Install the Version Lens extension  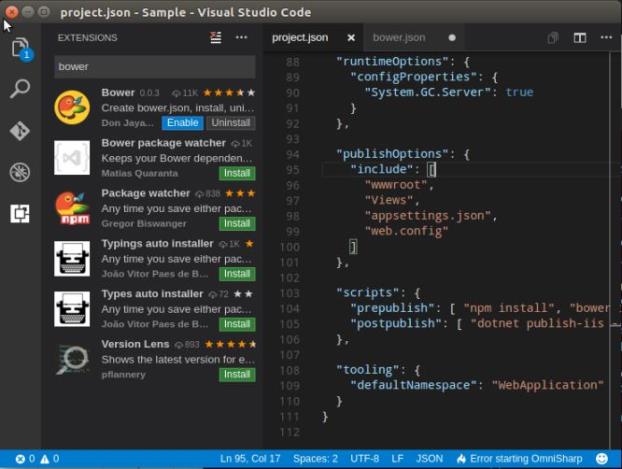click(x=237, y=375)
